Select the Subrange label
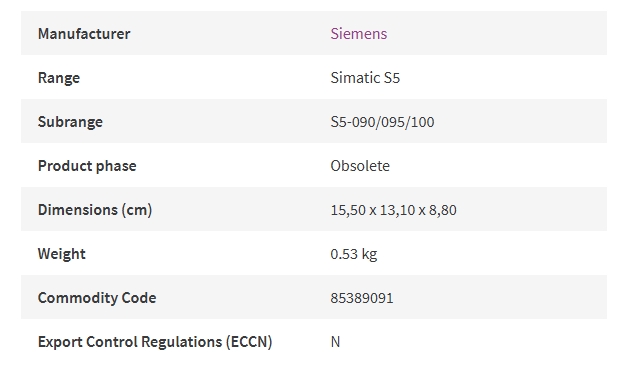Image resolution: width=618 pixels, height=367 pixels. point(70,122)
